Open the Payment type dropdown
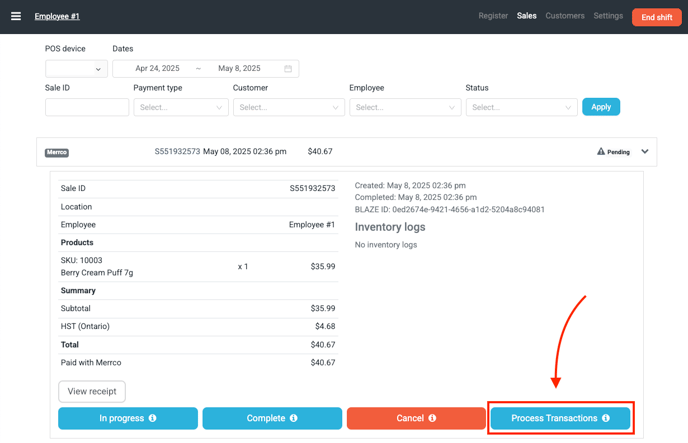The height and width of the screenshot is (443, 688). (x=181, y=107)
